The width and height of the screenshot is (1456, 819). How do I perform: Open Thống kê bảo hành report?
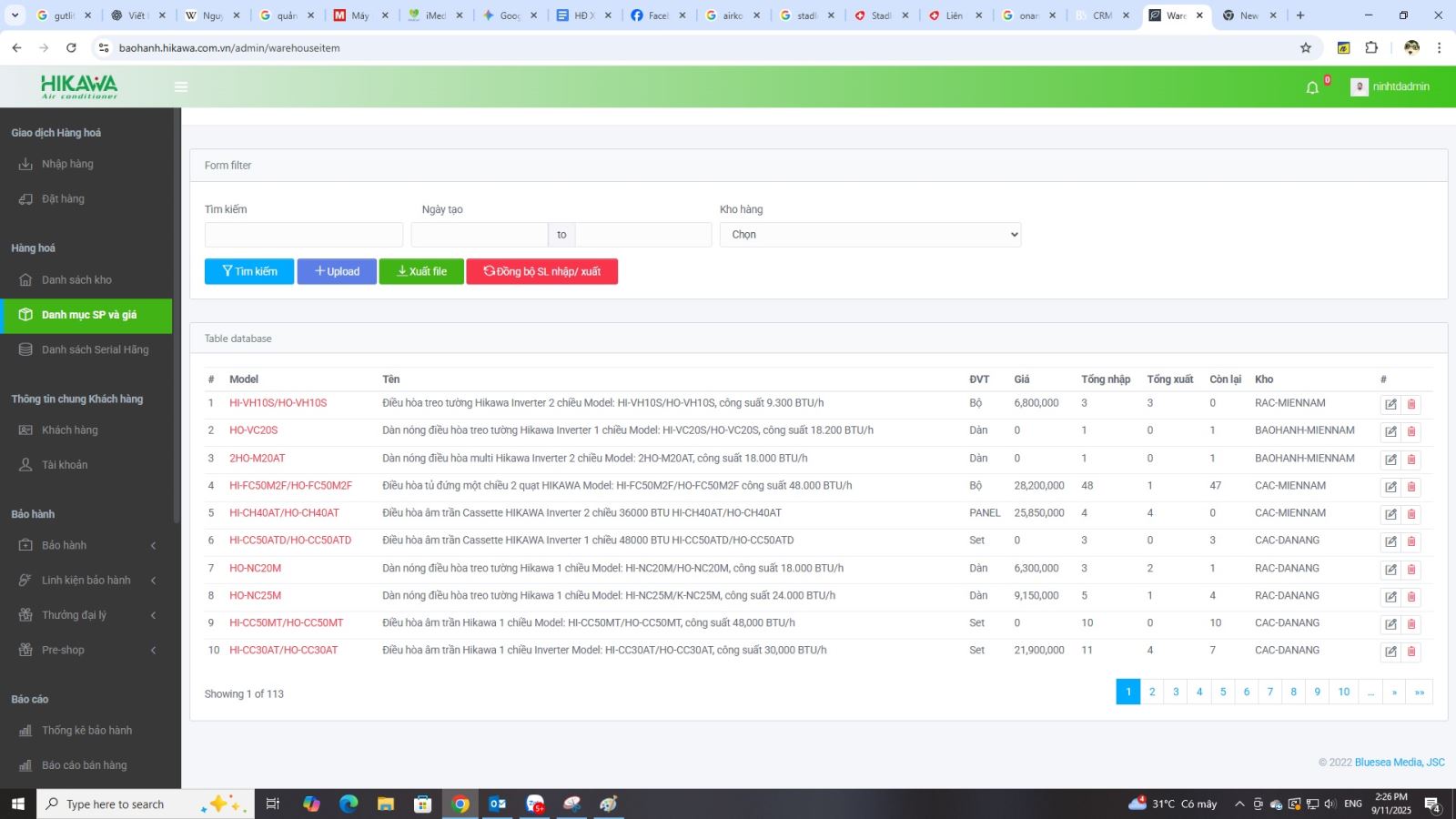(86, 731)
